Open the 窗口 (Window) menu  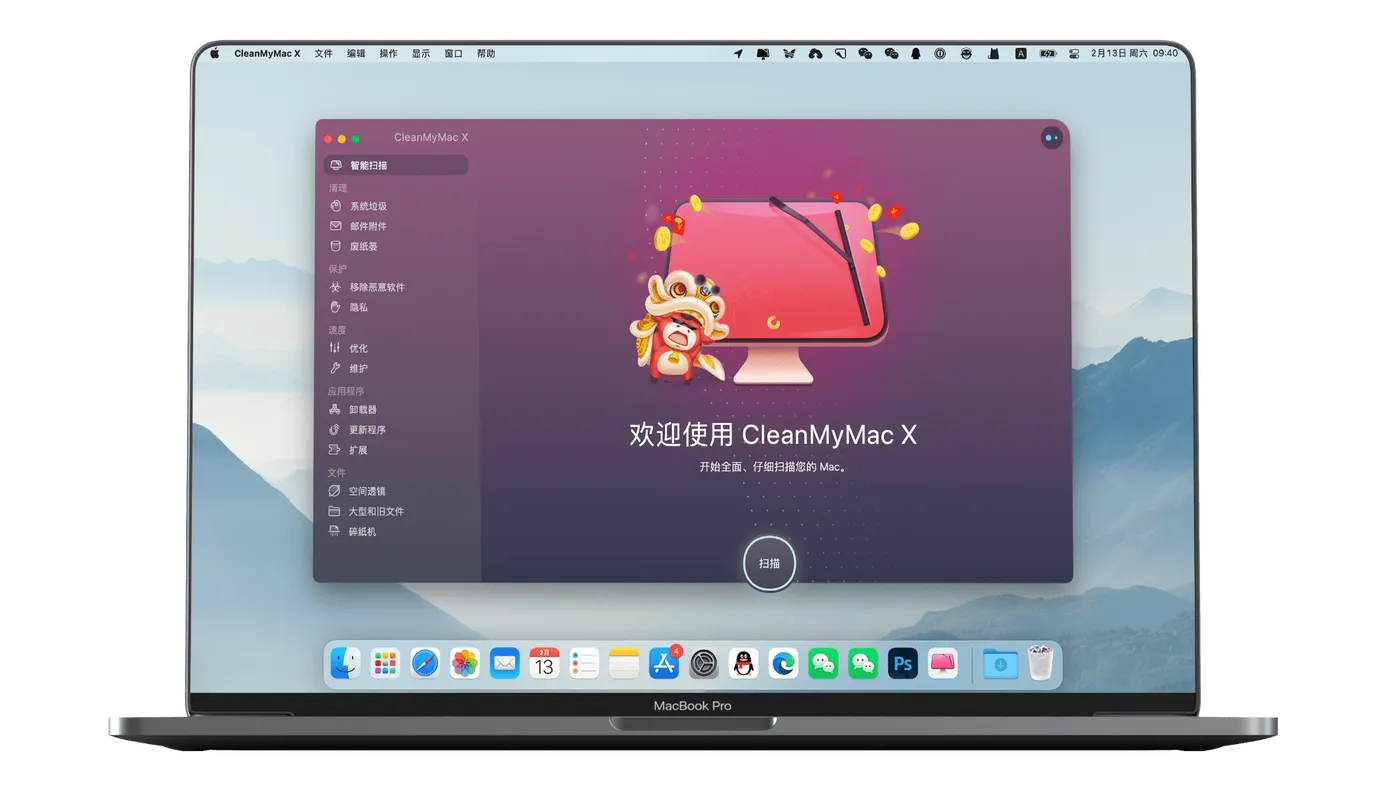pyautogui.click(x=453, y=54)
